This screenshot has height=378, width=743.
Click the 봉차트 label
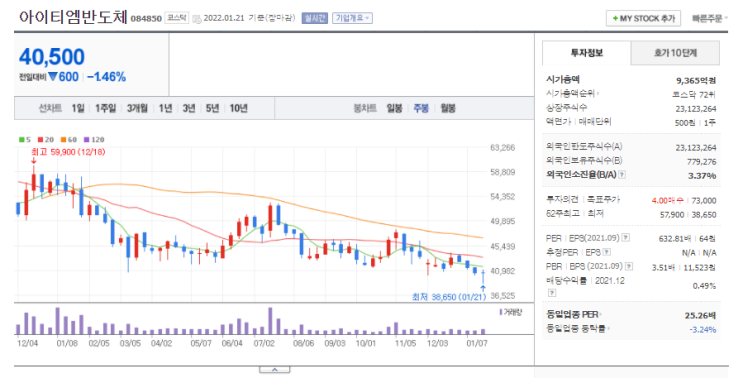(365, 108)
